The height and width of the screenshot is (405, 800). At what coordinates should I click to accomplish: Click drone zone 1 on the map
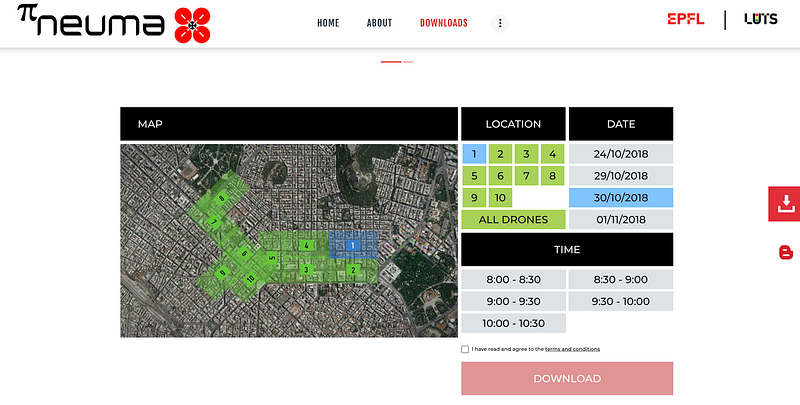point(352,245)
